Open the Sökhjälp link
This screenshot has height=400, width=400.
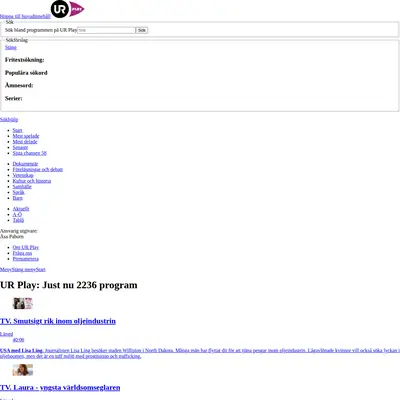9,119
